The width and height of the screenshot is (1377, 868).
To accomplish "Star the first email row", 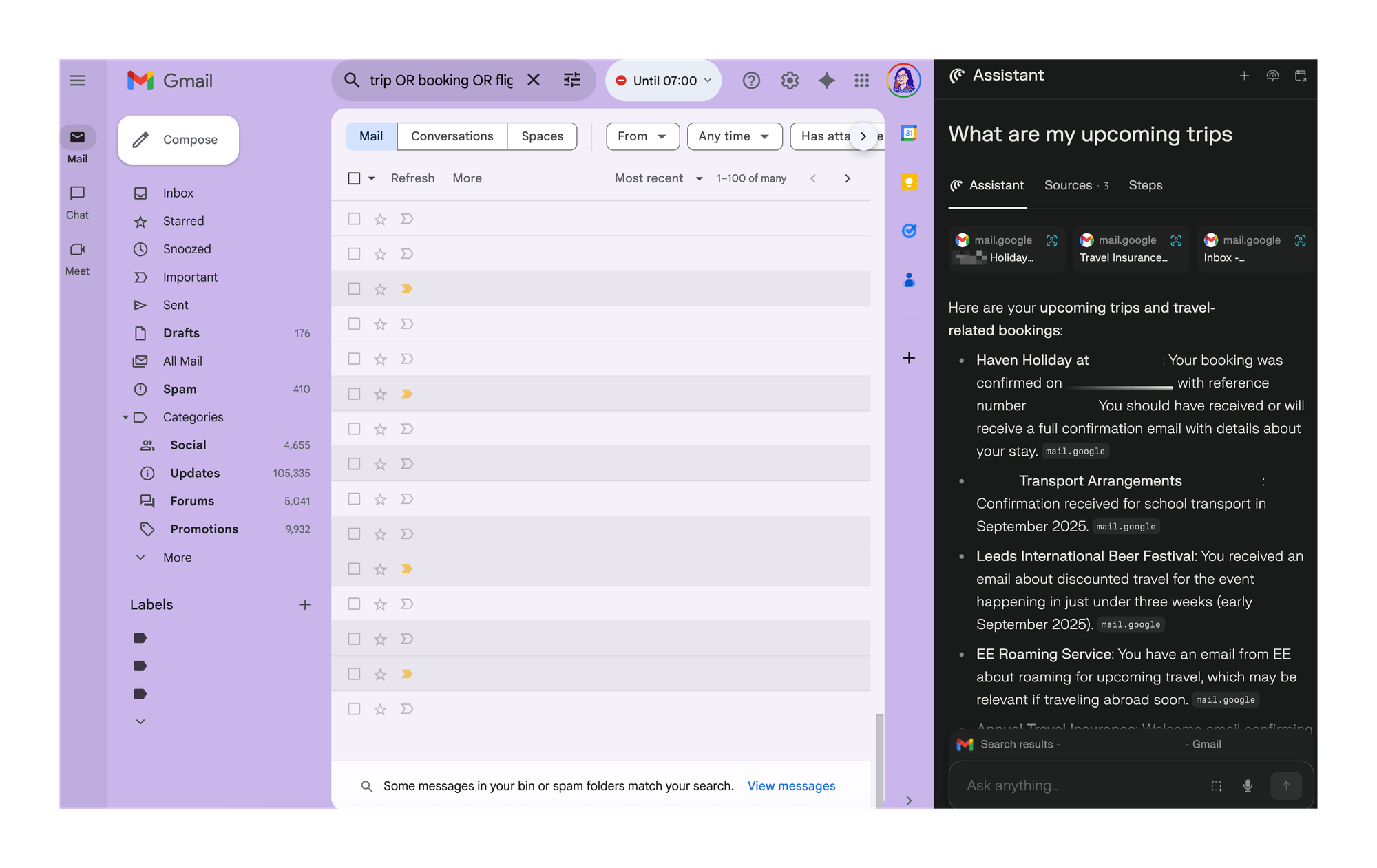I will tap(380, 219).
